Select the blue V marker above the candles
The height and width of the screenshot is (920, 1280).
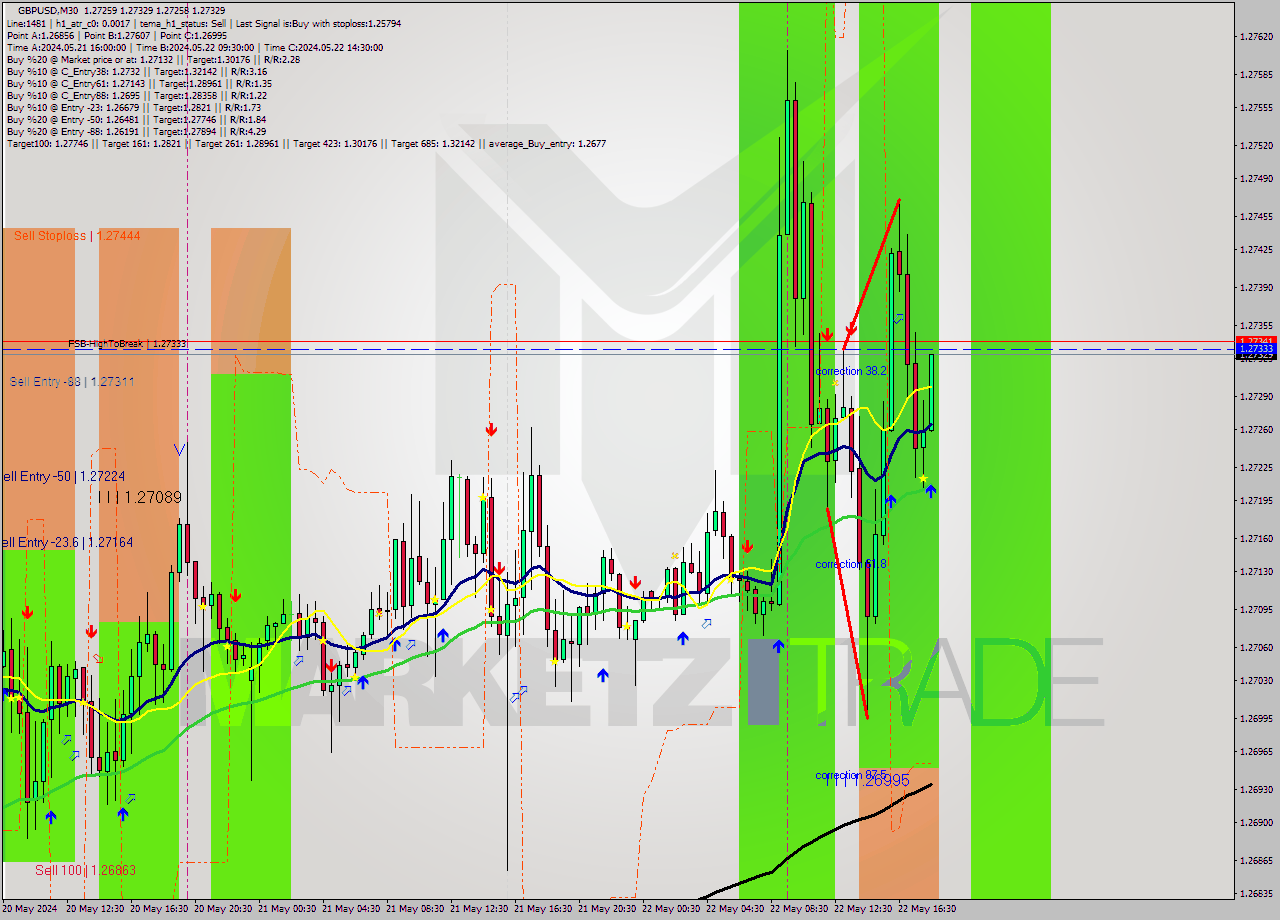tap(180, 448)
